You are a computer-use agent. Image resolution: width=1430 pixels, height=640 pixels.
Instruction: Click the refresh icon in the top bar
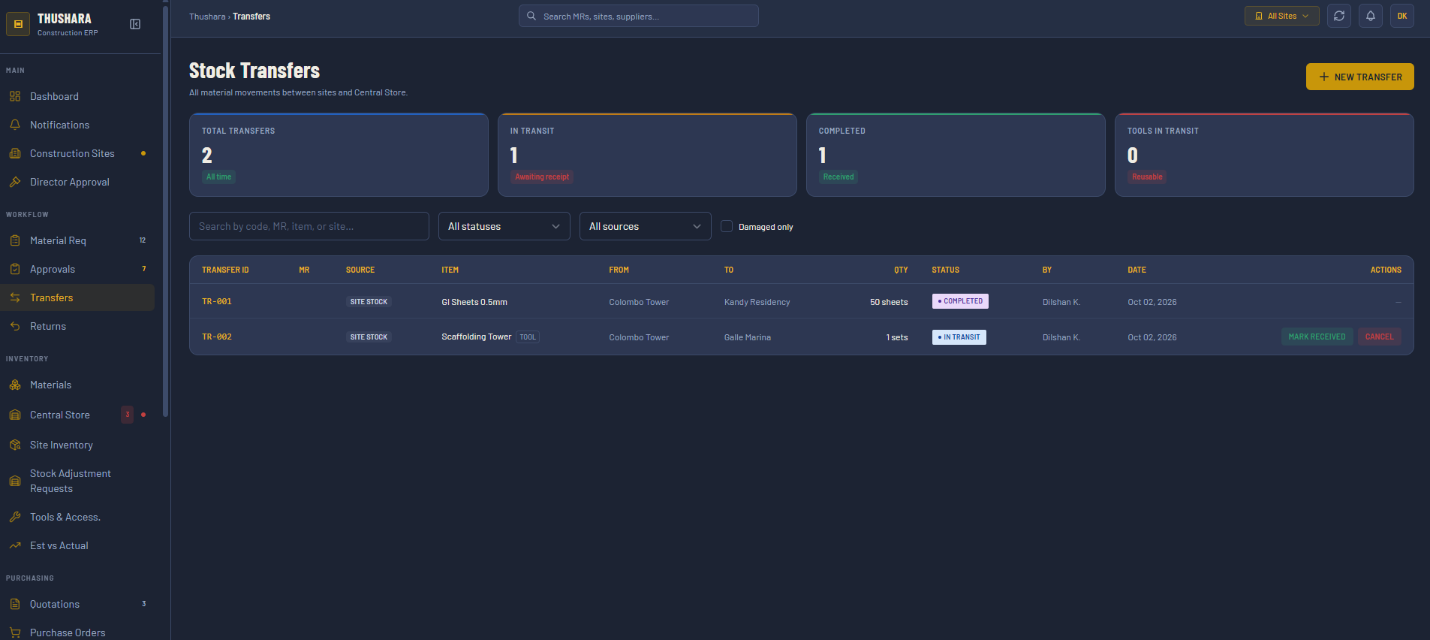[x=1339, y=16]
